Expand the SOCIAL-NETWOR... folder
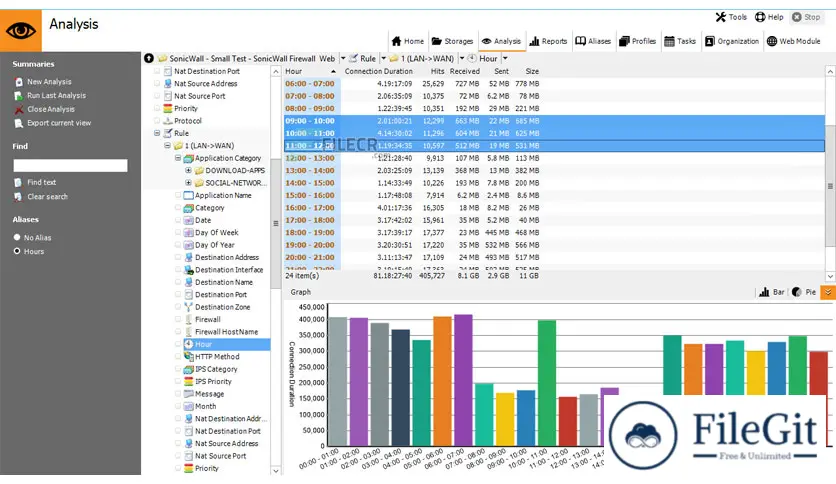The image size is (836, 484). pos(188,183)
